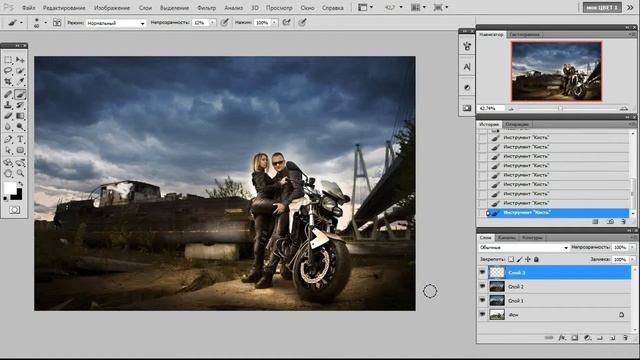The image size is (640, 360).
Task: Toggle tablet pressure for opacity
Action: tap(224, 23)
